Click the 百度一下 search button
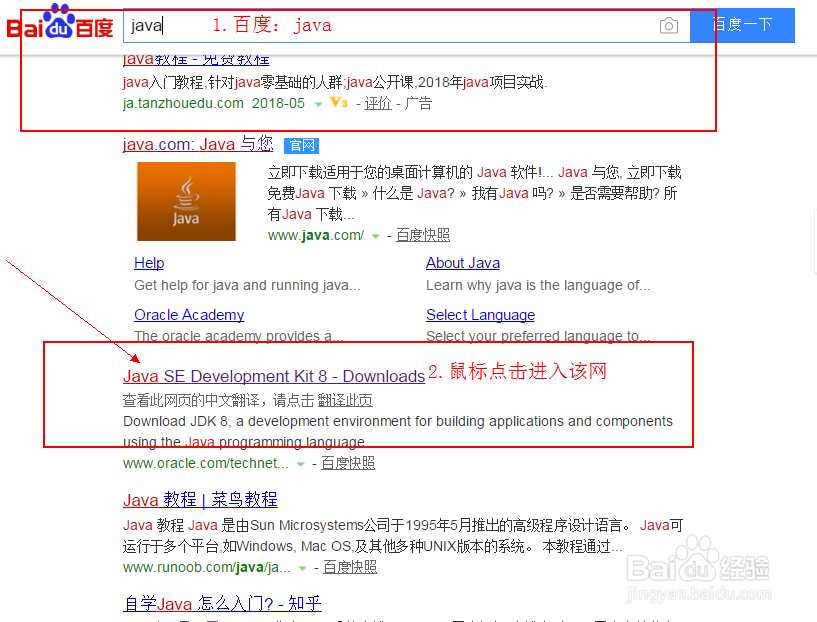The image size is (817, 622). (741, 25)
